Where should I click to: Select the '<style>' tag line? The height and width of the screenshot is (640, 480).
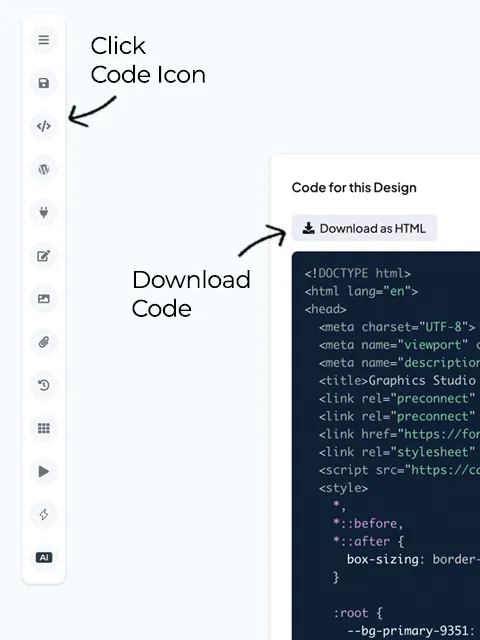point(343,488)
